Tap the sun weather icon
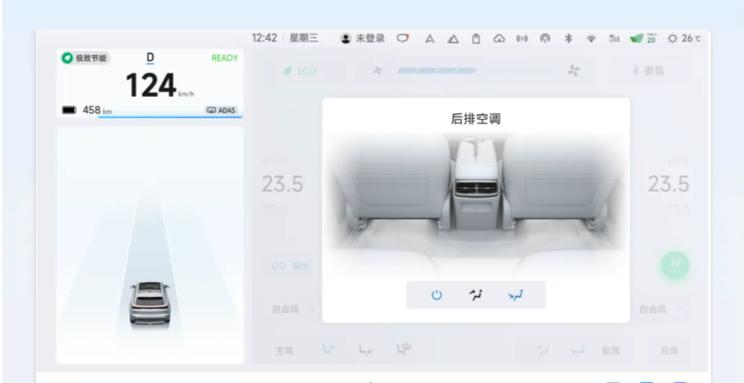744x383 pixels. point(672,39)
